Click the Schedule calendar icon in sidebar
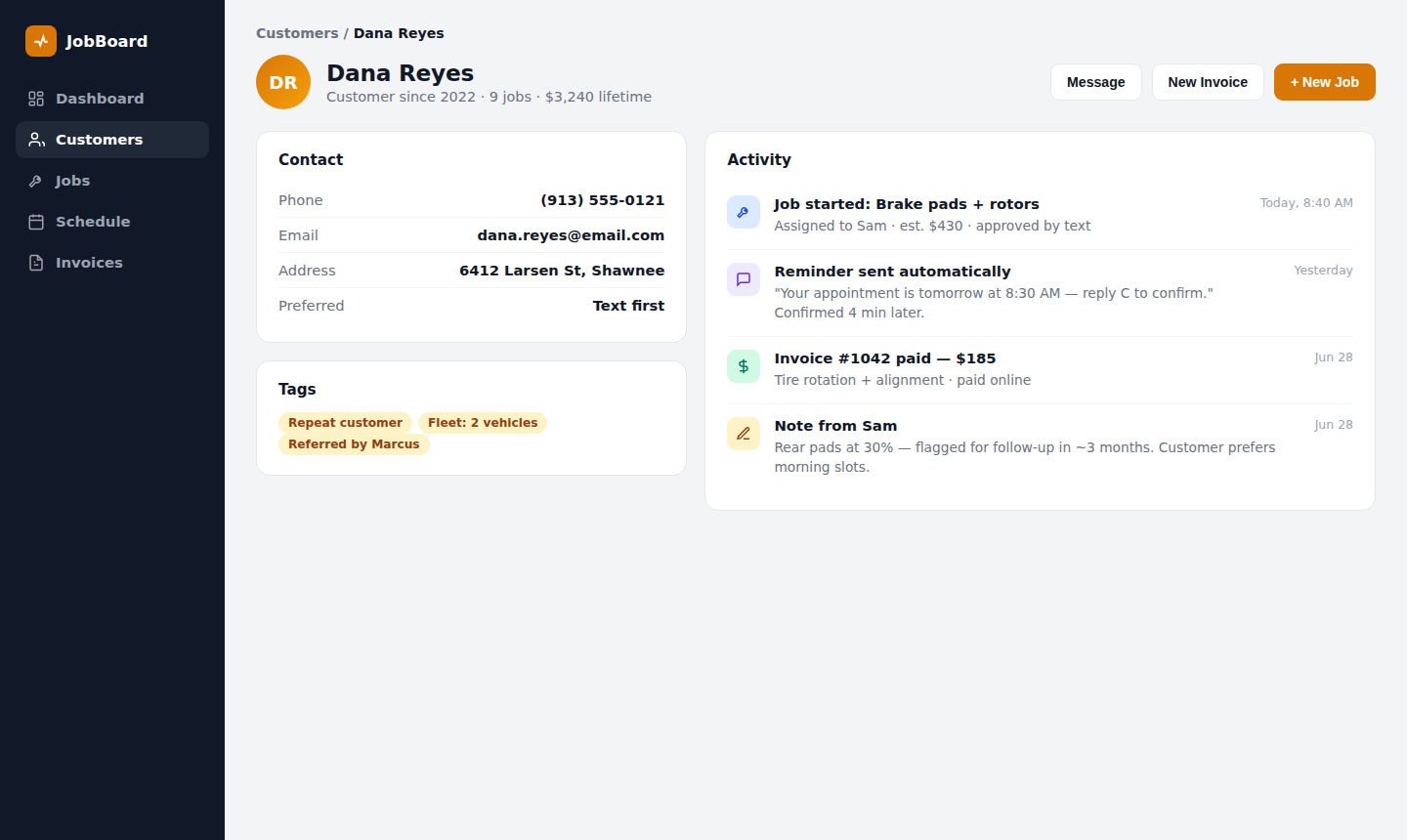The image size is (1407, 840). [x=36, y=222]
